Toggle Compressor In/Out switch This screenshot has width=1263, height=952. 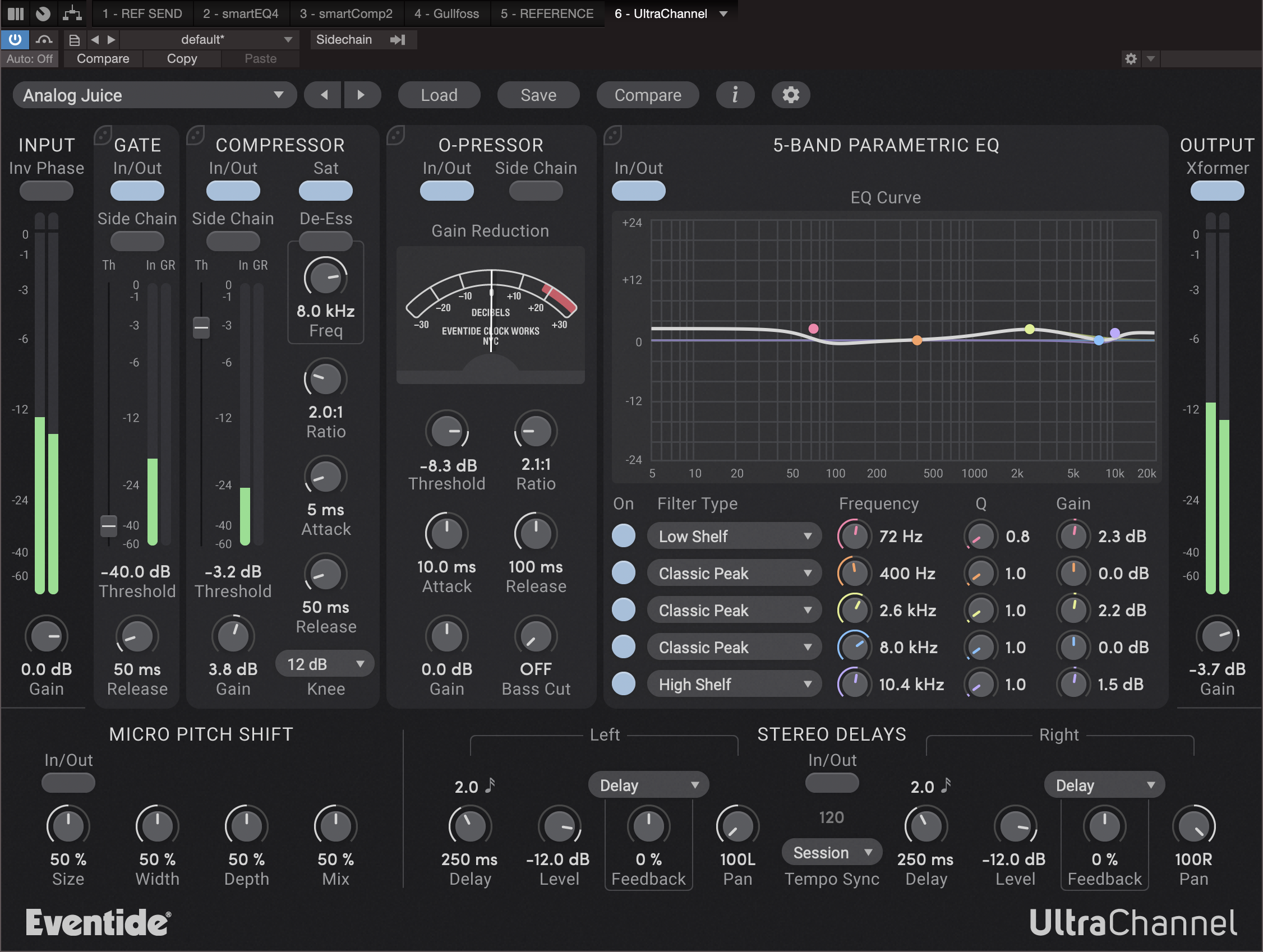point(233,190)
